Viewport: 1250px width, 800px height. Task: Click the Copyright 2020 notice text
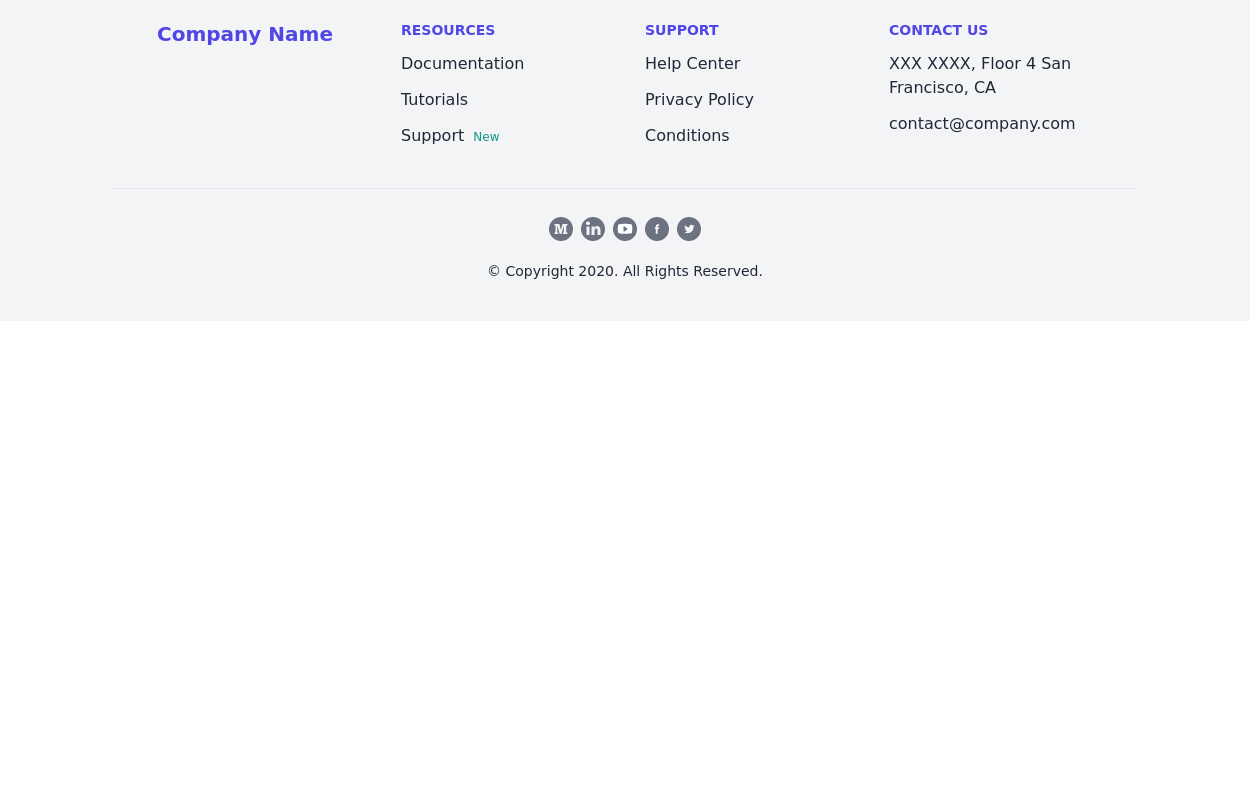point(625,271)
